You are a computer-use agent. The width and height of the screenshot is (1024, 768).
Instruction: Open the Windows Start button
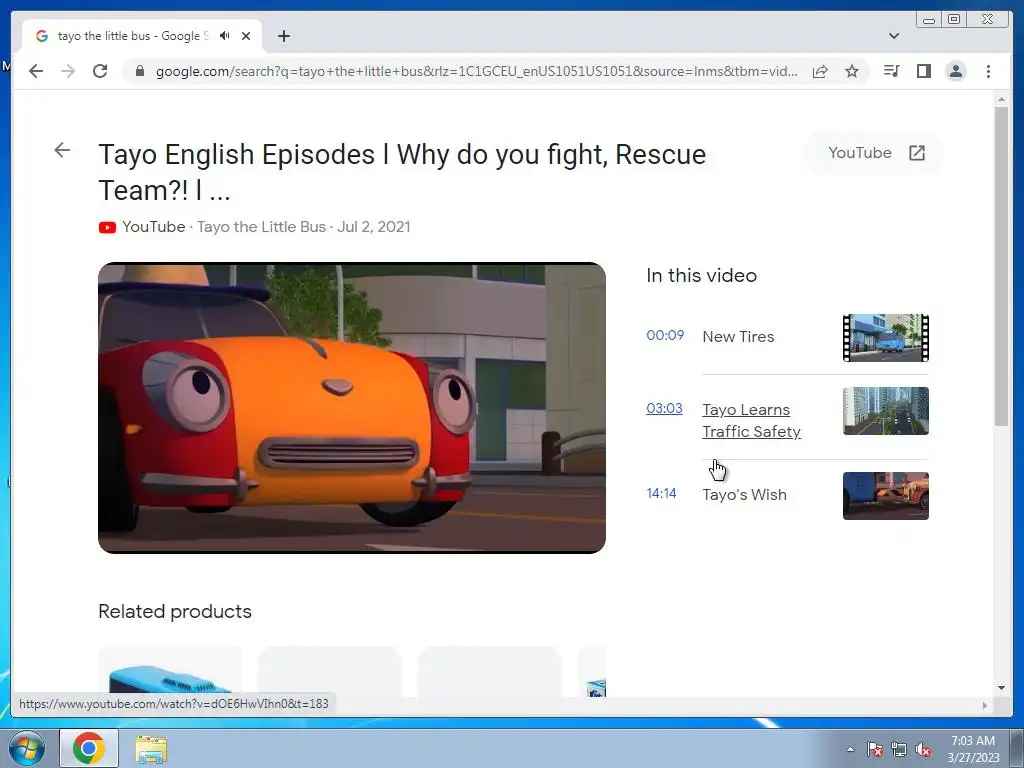(x=27, y=748)
